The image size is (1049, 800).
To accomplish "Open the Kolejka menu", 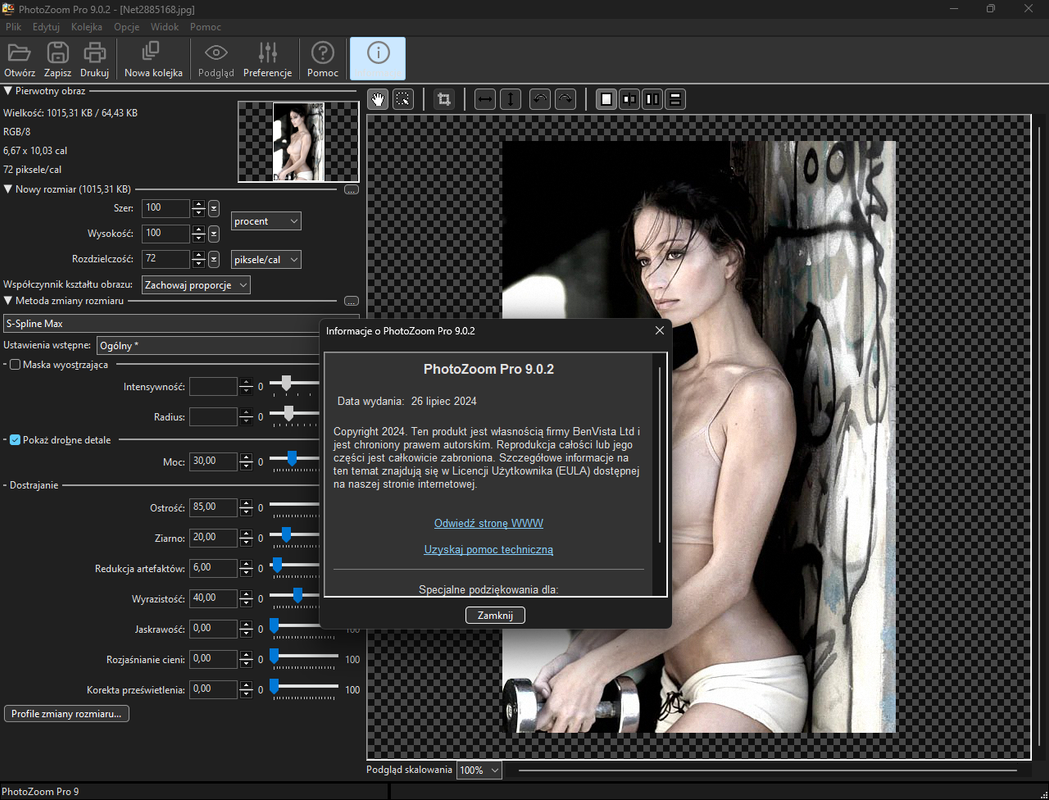I will coord(87,27).
